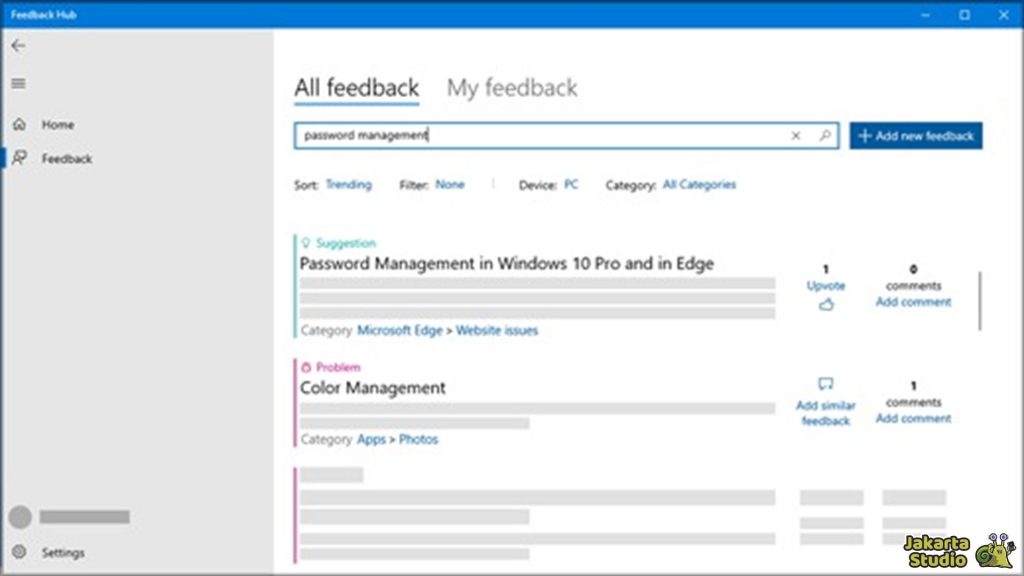Open the hamburger navigation menu
The height and width of the screenshot is (576, 1024).
pyautogui.click(x=18, y=84)
